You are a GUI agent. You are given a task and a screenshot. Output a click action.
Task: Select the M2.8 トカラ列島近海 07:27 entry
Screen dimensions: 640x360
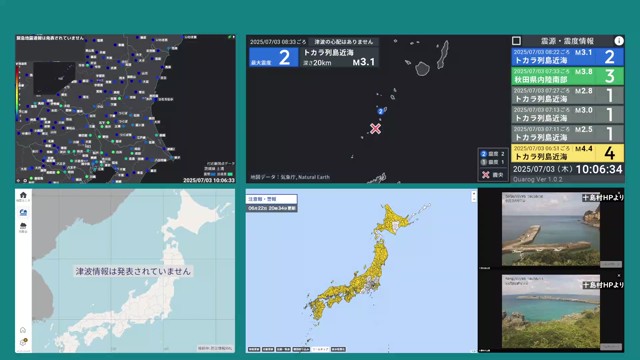point(567,95)
